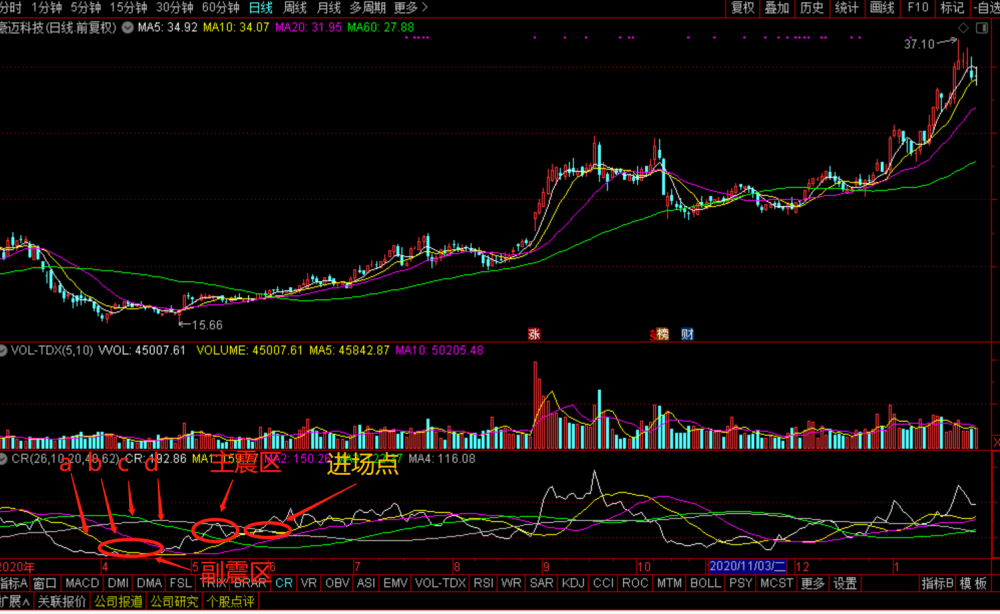The width and height of the screenshot is (1000, 614).
Task: Switch indicator to KDJ
Action: coord(573,583)
